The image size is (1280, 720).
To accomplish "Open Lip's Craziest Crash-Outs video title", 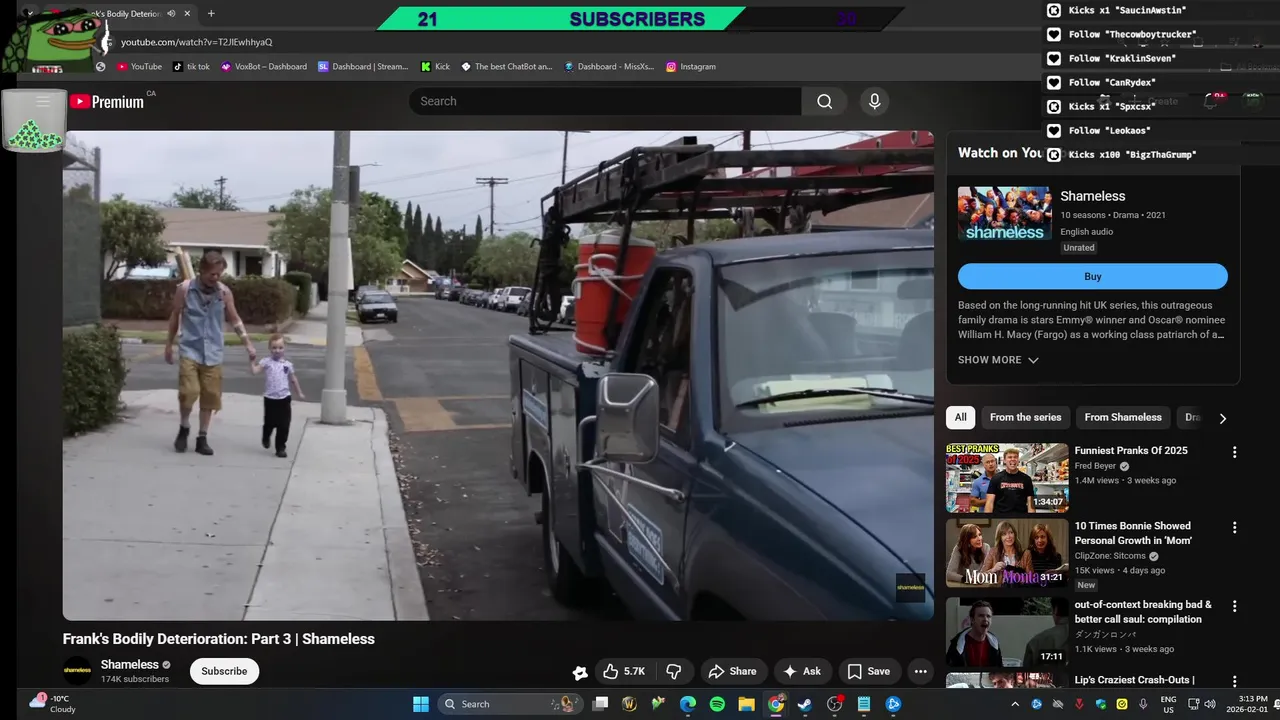I will pos(1134,680).
